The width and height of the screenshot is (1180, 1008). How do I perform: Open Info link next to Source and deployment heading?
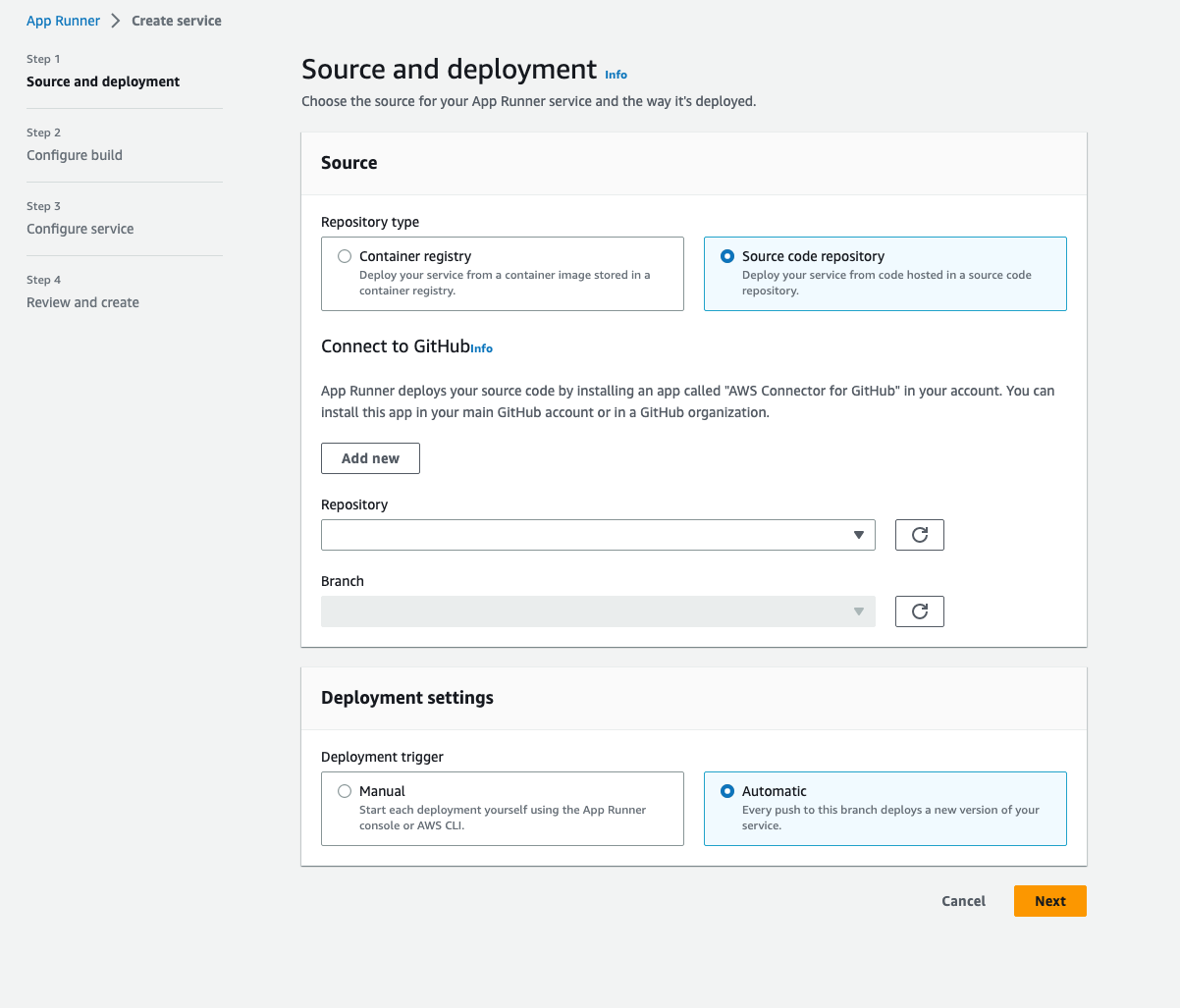coord(616,74)
